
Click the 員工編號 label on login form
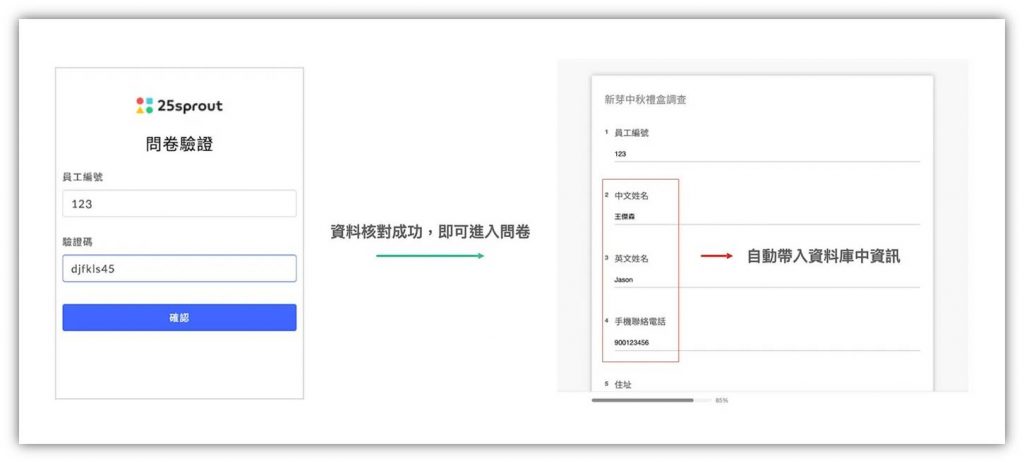pos(82,177)
